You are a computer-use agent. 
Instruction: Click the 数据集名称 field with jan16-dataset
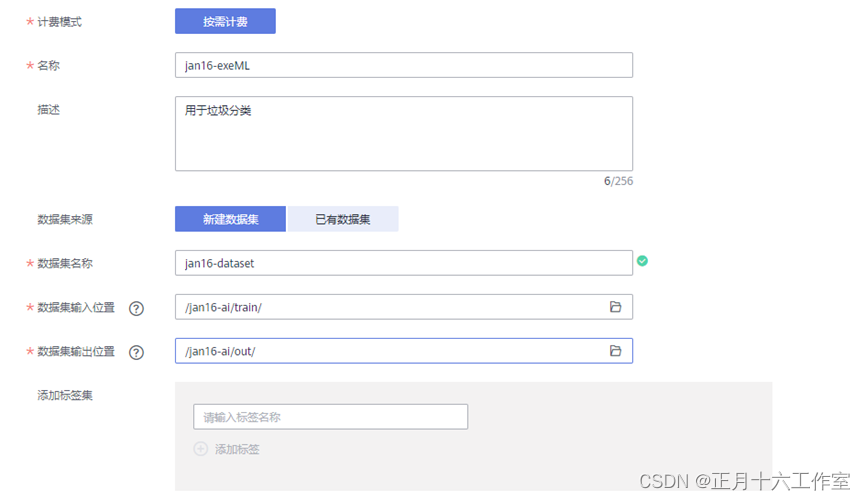[404, 263]
